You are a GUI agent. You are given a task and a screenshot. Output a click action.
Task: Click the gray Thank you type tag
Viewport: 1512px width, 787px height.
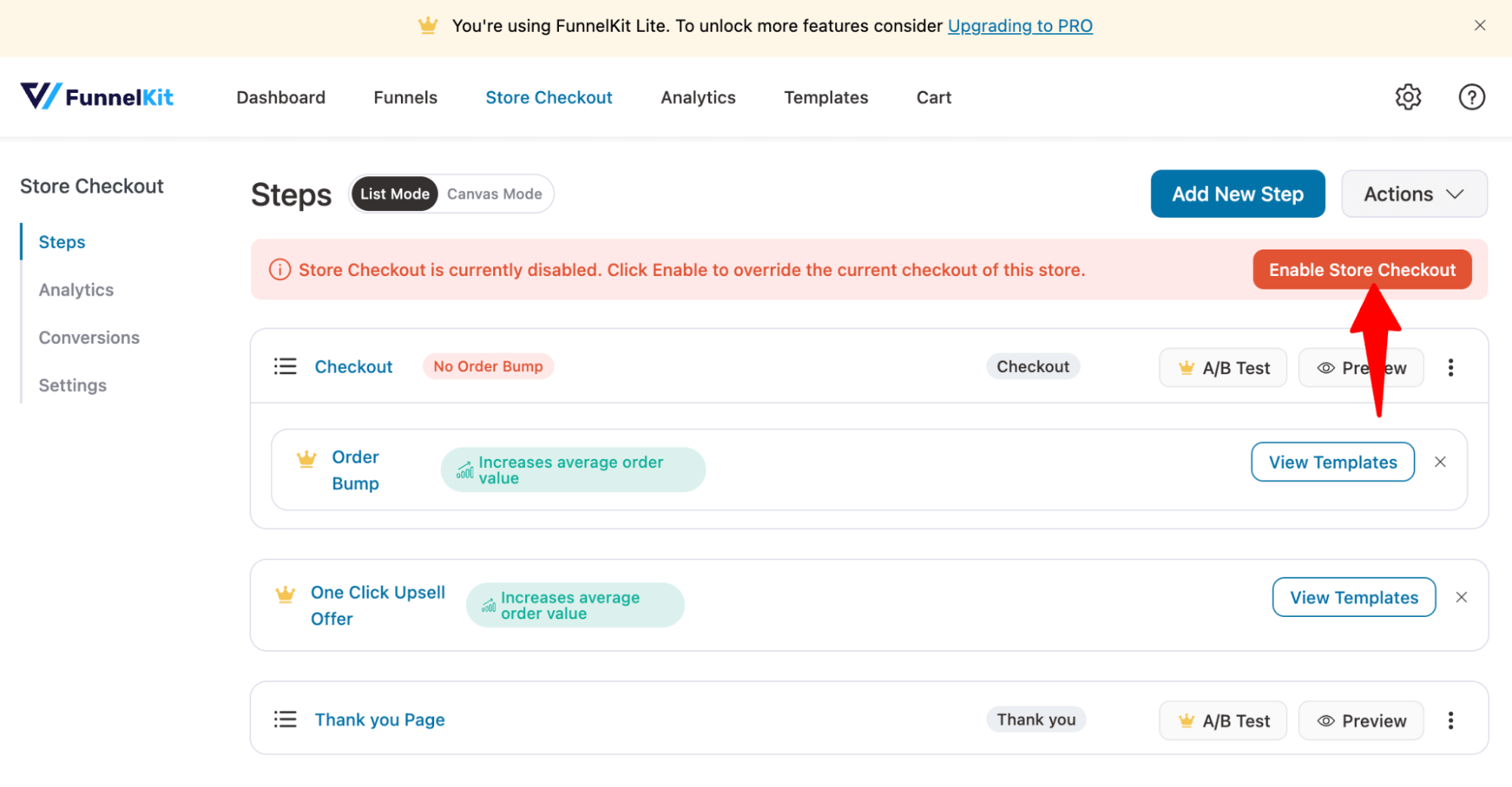click(x=1035, y=720)
